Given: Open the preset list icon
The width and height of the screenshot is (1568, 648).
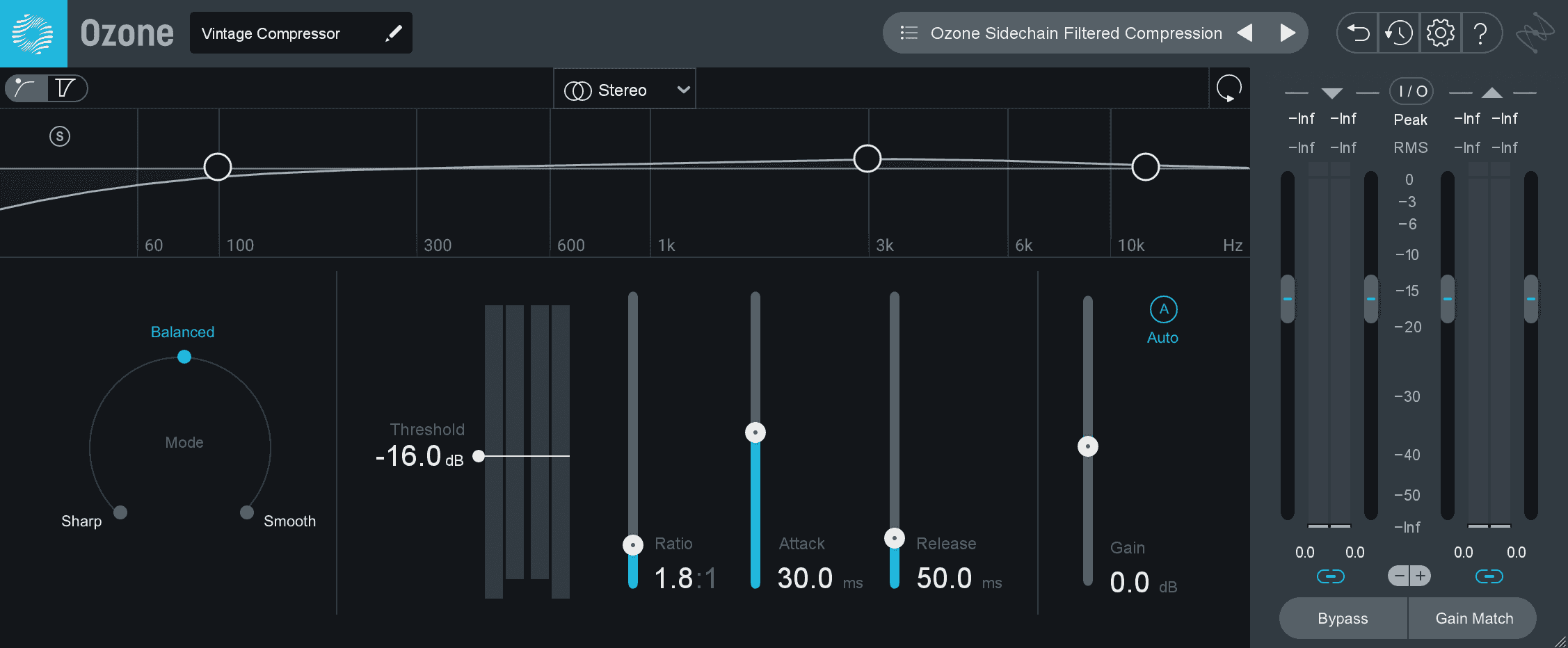Looking at the screenshot, I should [x=909, y=33].
